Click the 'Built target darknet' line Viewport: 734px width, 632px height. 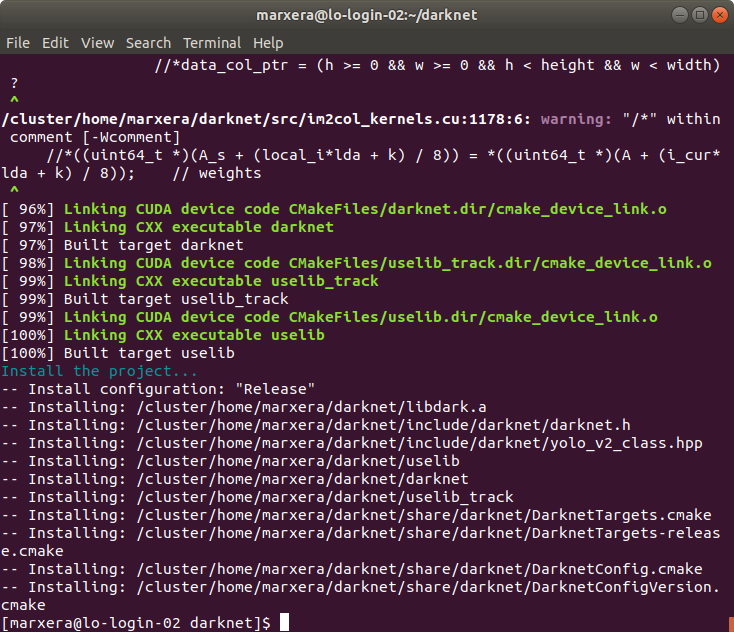click(x=154, y=245)
